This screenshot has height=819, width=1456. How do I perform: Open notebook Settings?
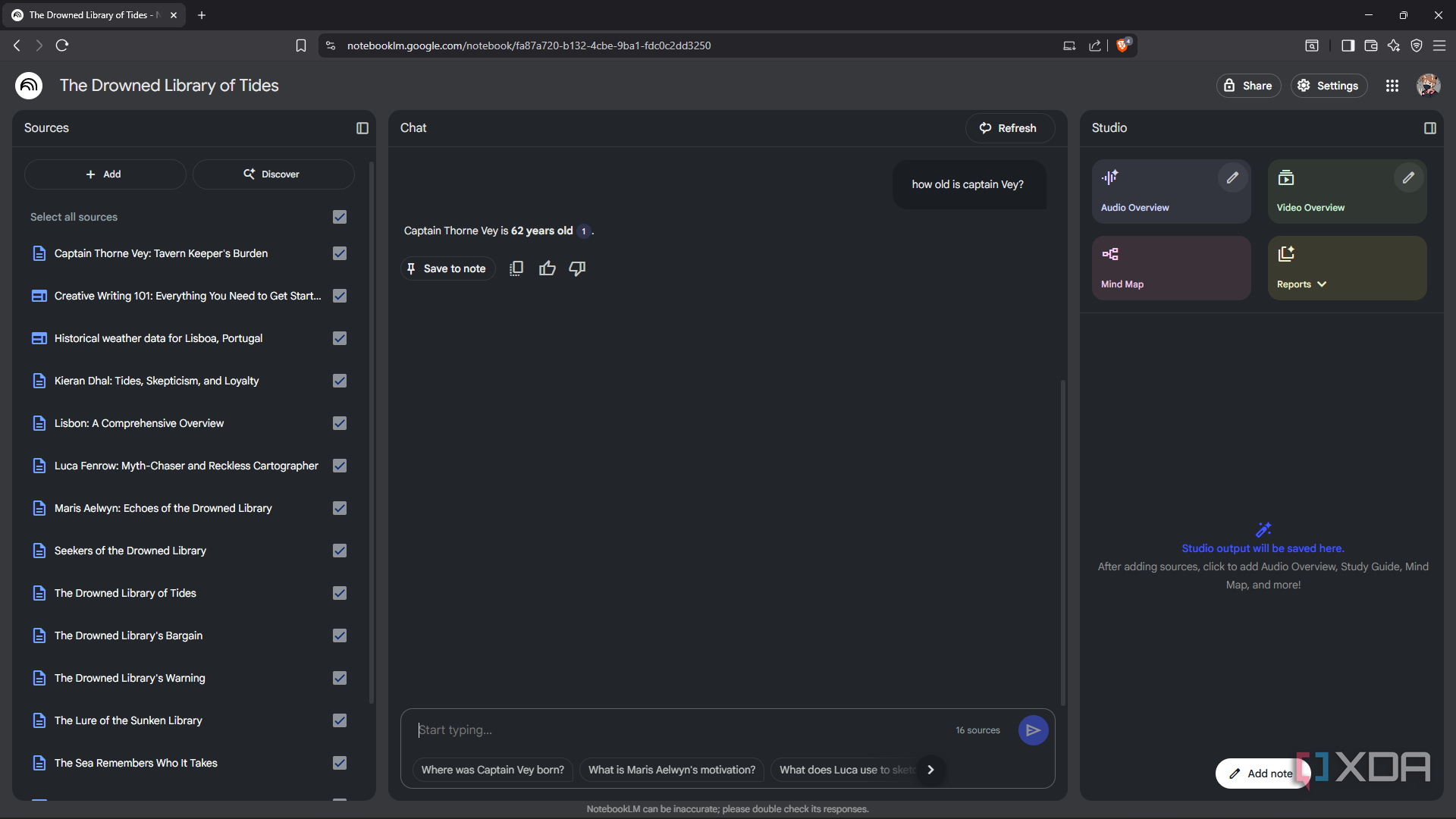[1329, 86]
